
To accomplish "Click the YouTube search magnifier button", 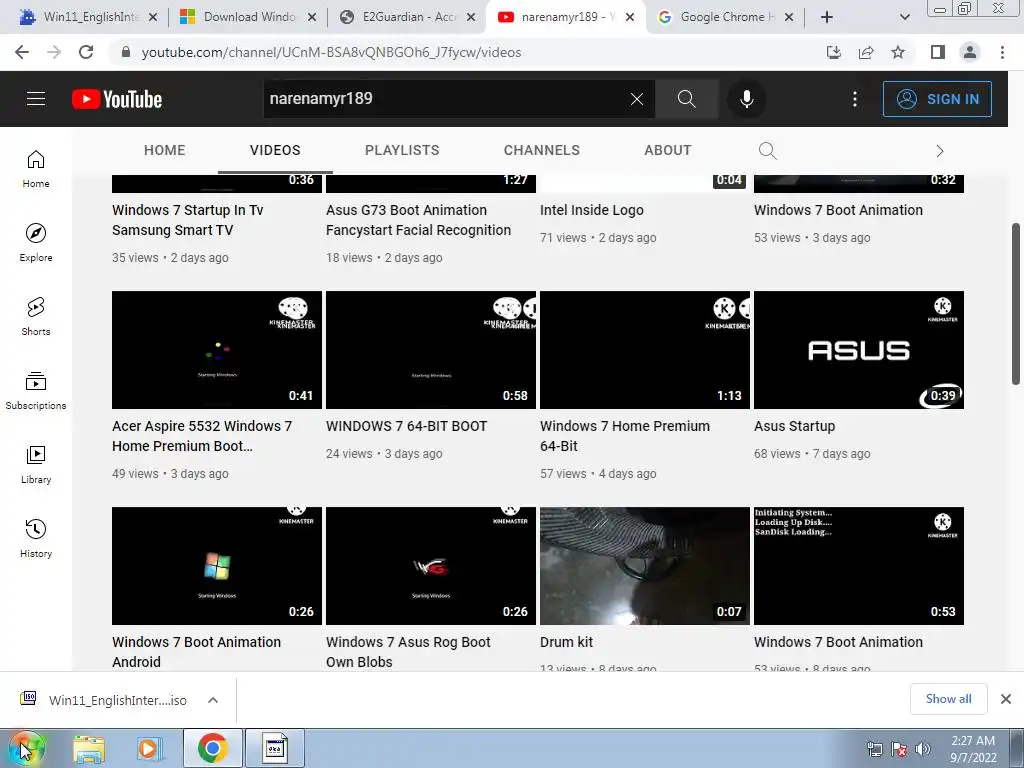I will click(x=686, y=99).
